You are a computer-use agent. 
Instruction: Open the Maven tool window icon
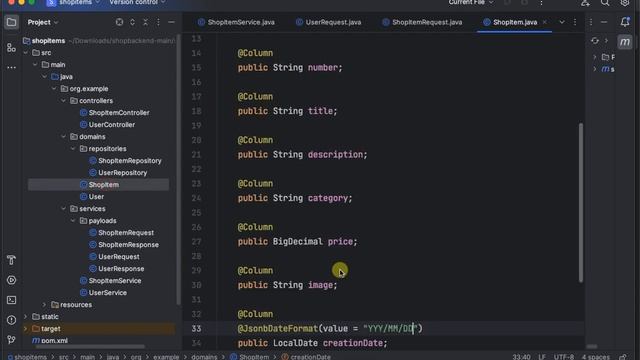pyautogui.click(x=625, y=42)
